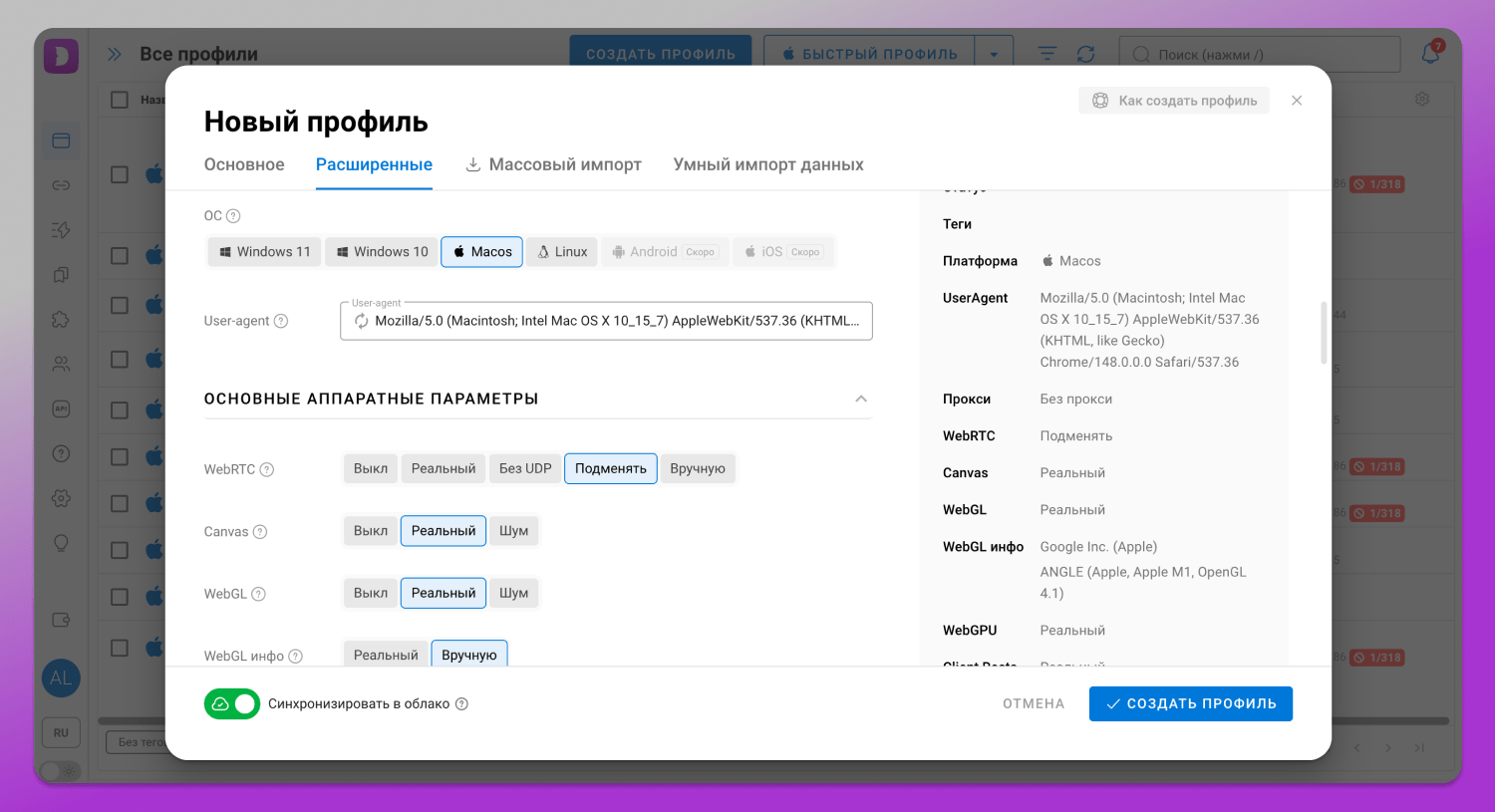Select Windows 11 as the OS

point(265,252)
